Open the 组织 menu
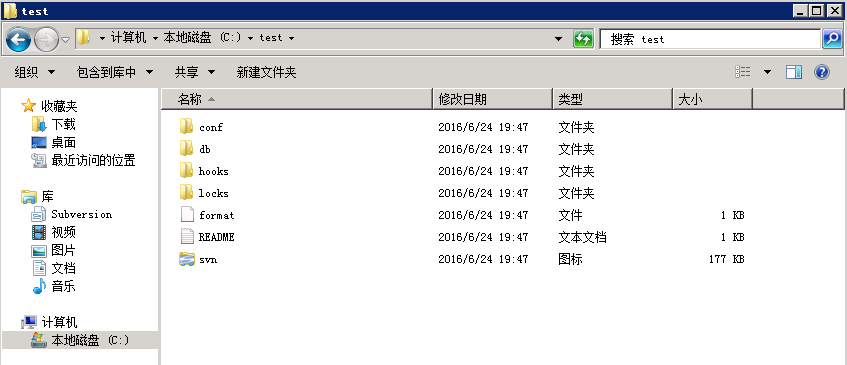 tap(35, 72)
